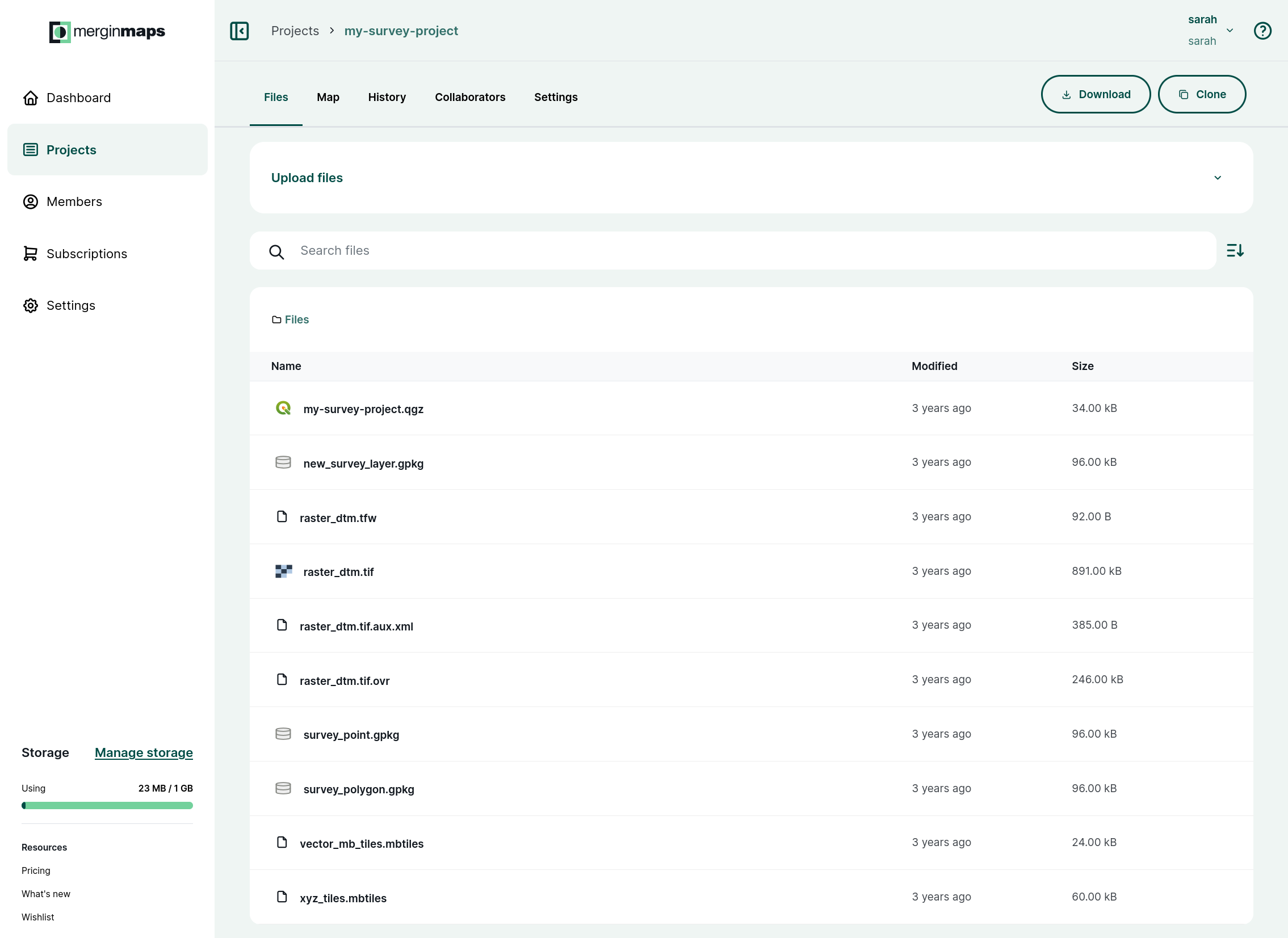1288x938 pixels.
Task: Open the History tab
Action: (x=387, y=97)
